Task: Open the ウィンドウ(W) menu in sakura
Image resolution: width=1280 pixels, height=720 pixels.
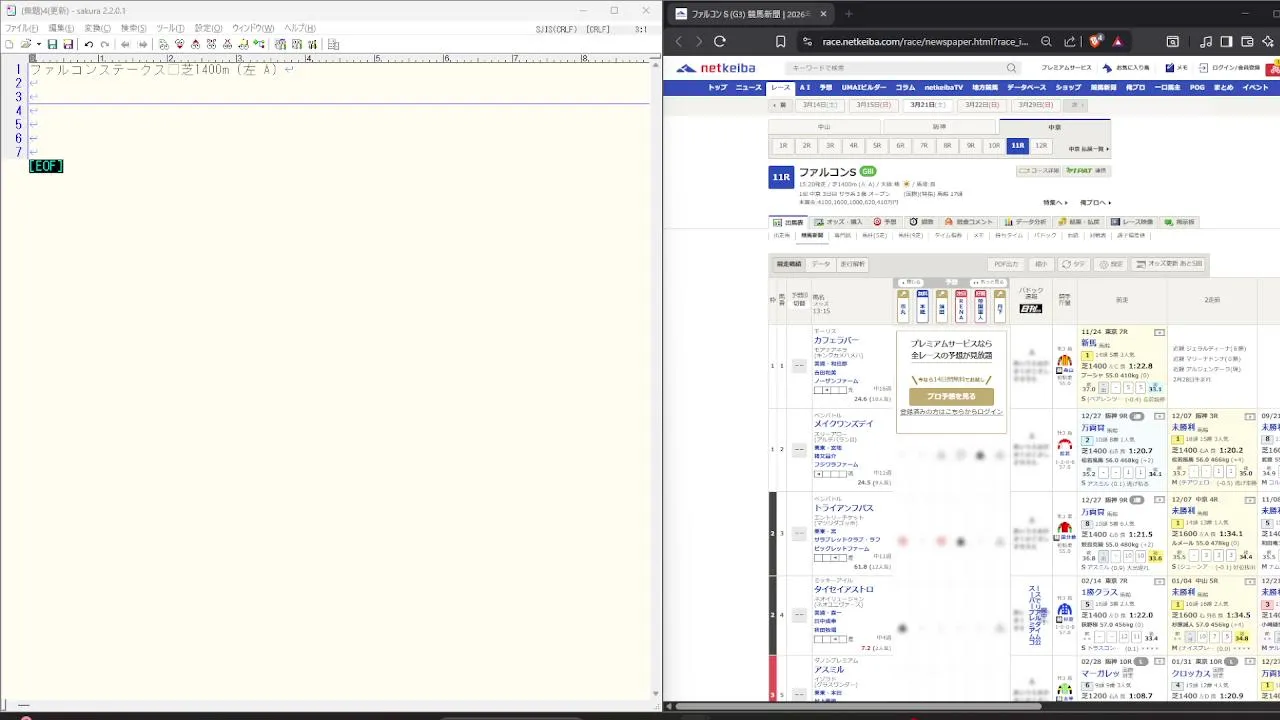Action: (253, 29)
